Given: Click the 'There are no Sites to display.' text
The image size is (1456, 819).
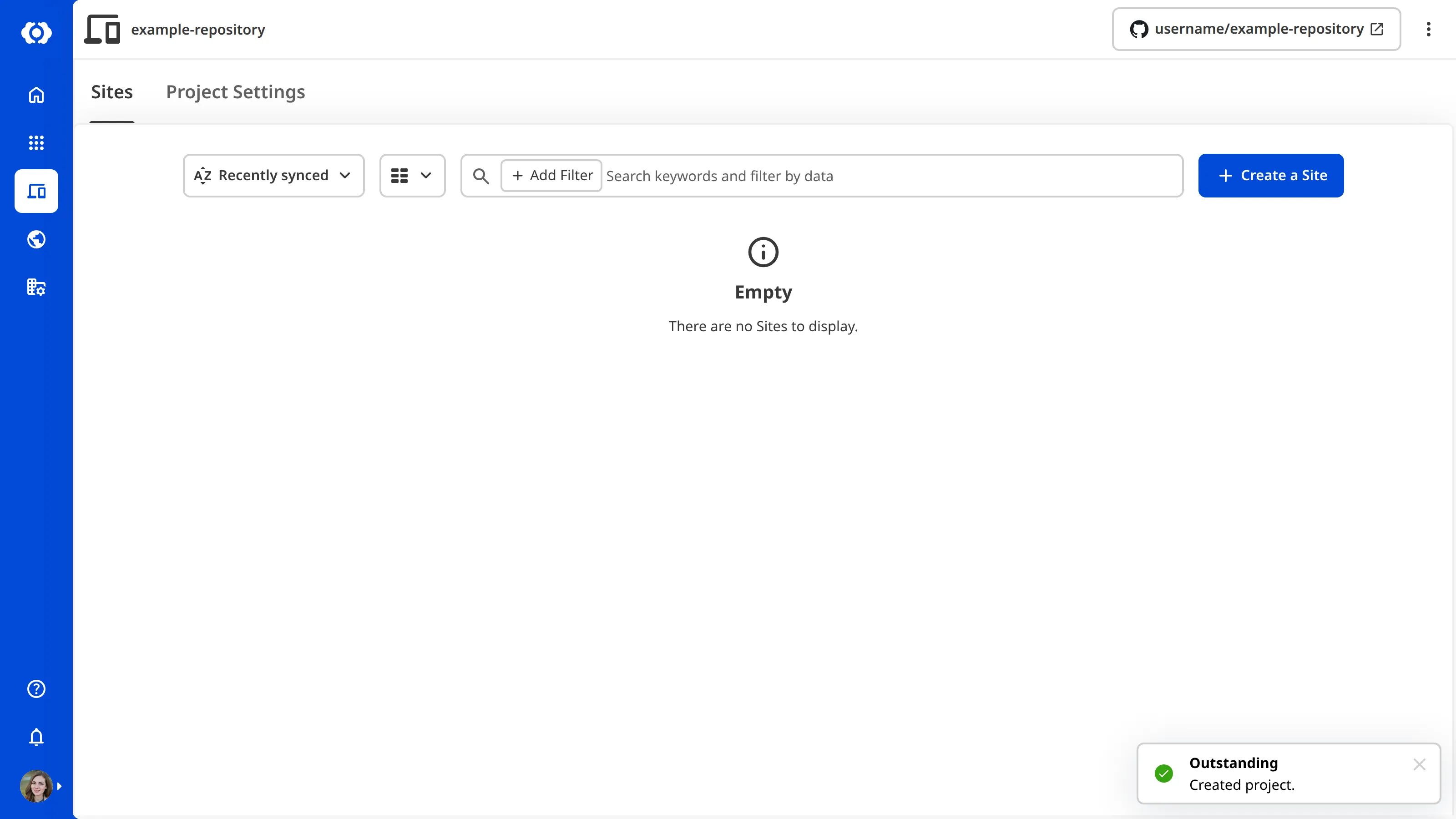Looking at the screenshot, I should pyautogui.click(x=763, y=326).
